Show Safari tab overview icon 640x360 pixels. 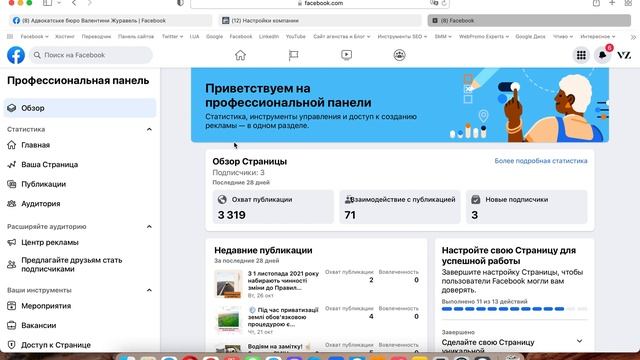[x=628, y=3]
